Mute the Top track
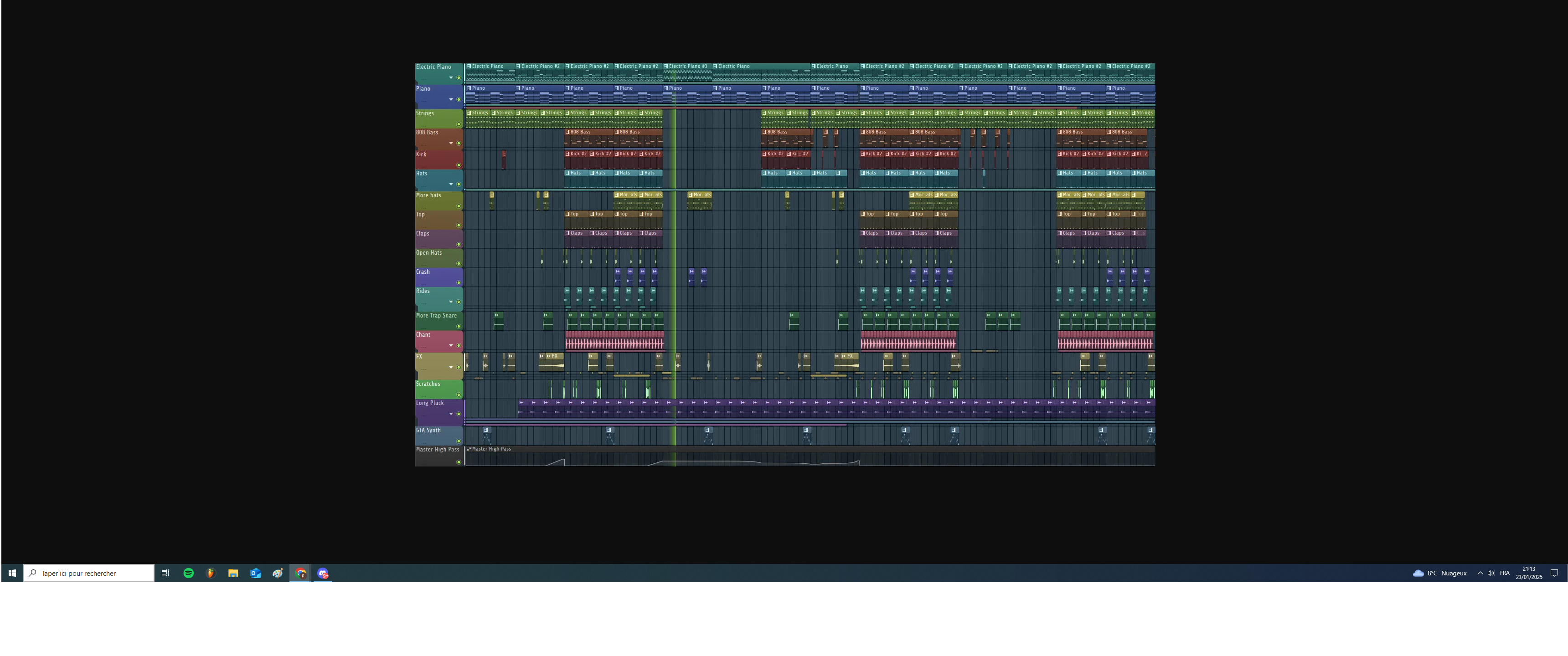The image size is (1568, 656). (459, 226)
